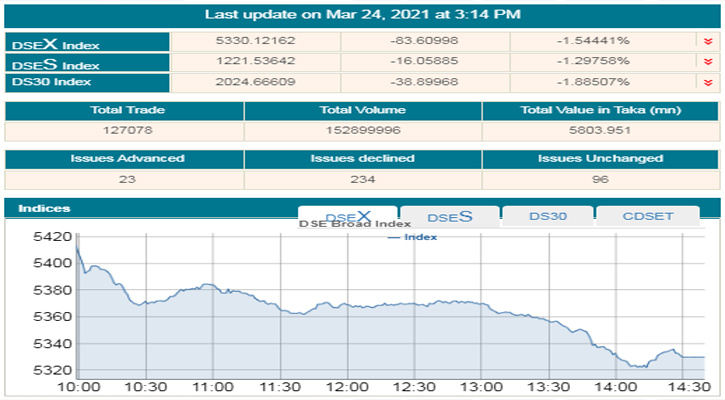Image resolution: width=725 pixels, height=400 pixels.
Task: Select the Issues declined header
Action: 362,159
